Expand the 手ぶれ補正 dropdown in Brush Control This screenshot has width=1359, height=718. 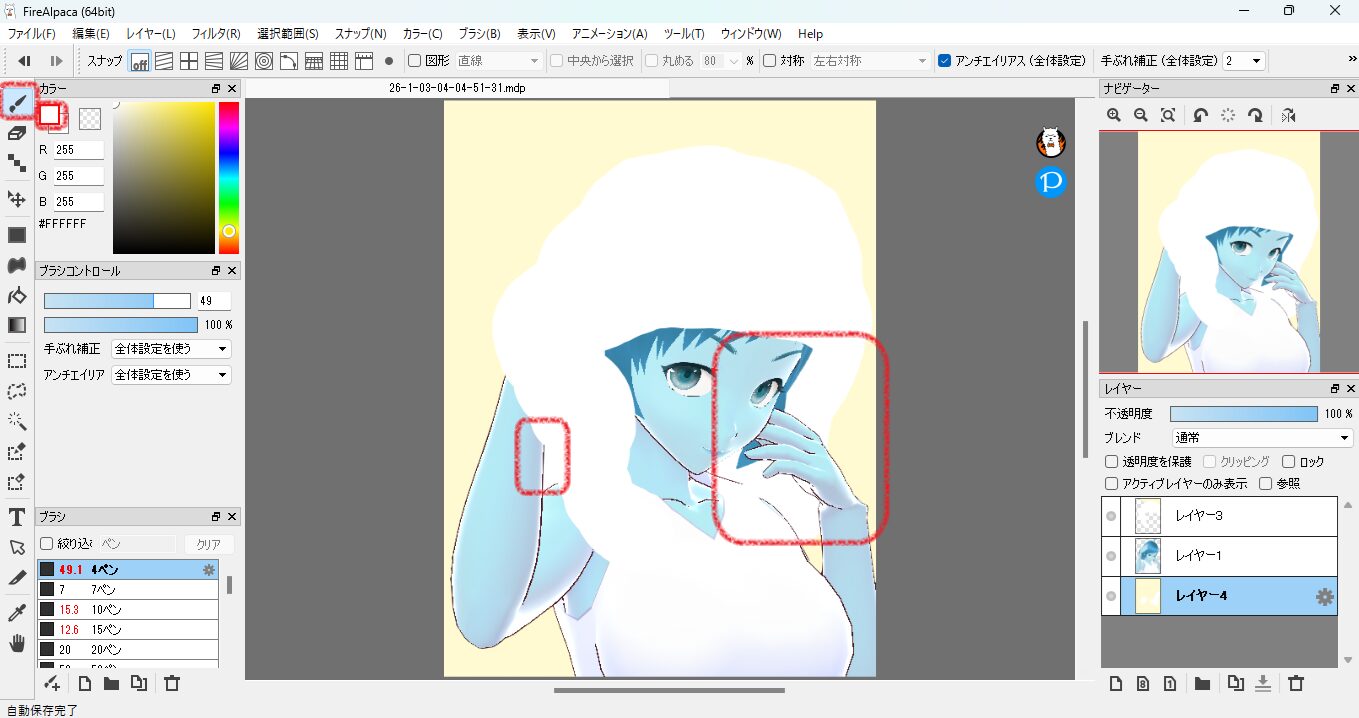(171, 349)
